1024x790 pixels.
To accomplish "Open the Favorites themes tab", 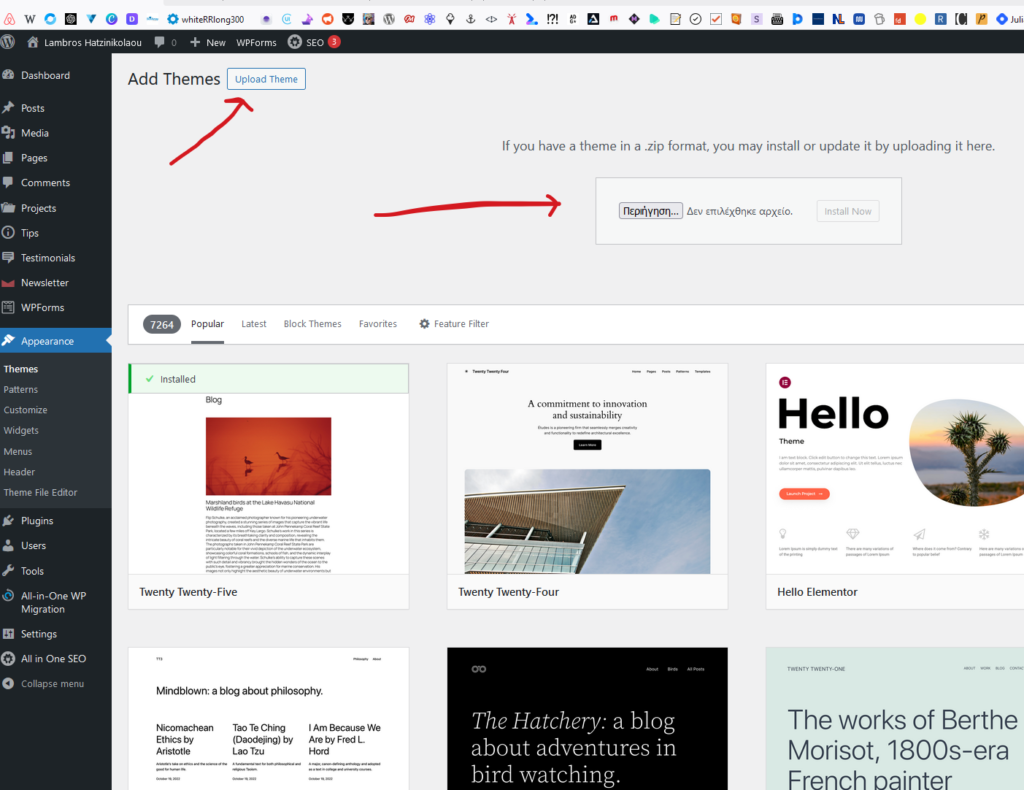I will [x=378, y=324].
